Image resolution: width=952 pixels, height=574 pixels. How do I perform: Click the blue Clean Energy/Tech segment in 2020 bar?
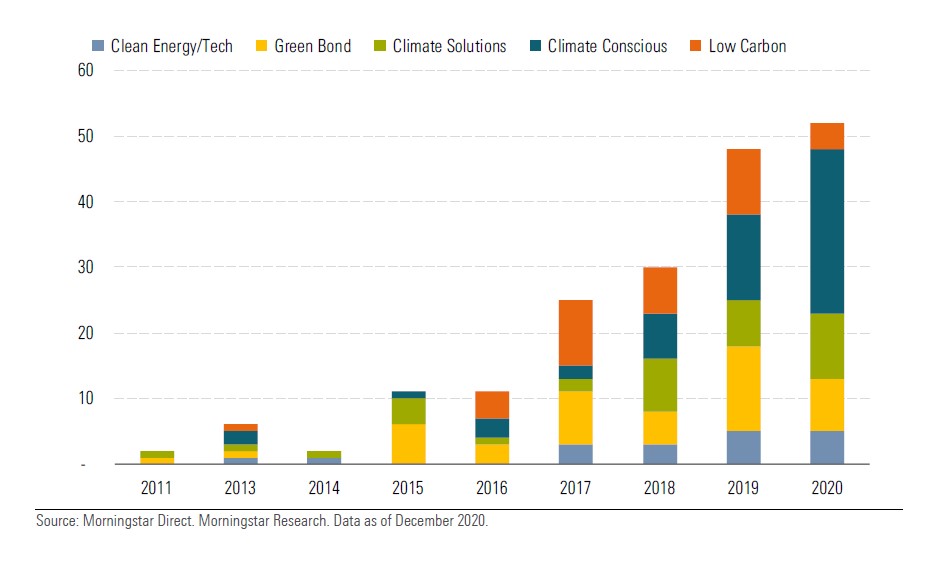(827, 447)
